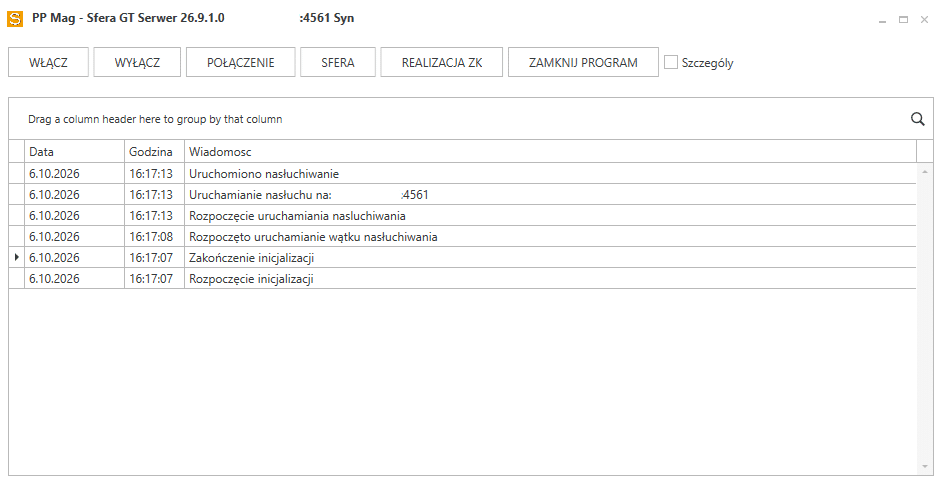Click the scrollbar down arrow
Viewport: 943px width, 487px height.
pyautogui.click(x=925, y=467)
